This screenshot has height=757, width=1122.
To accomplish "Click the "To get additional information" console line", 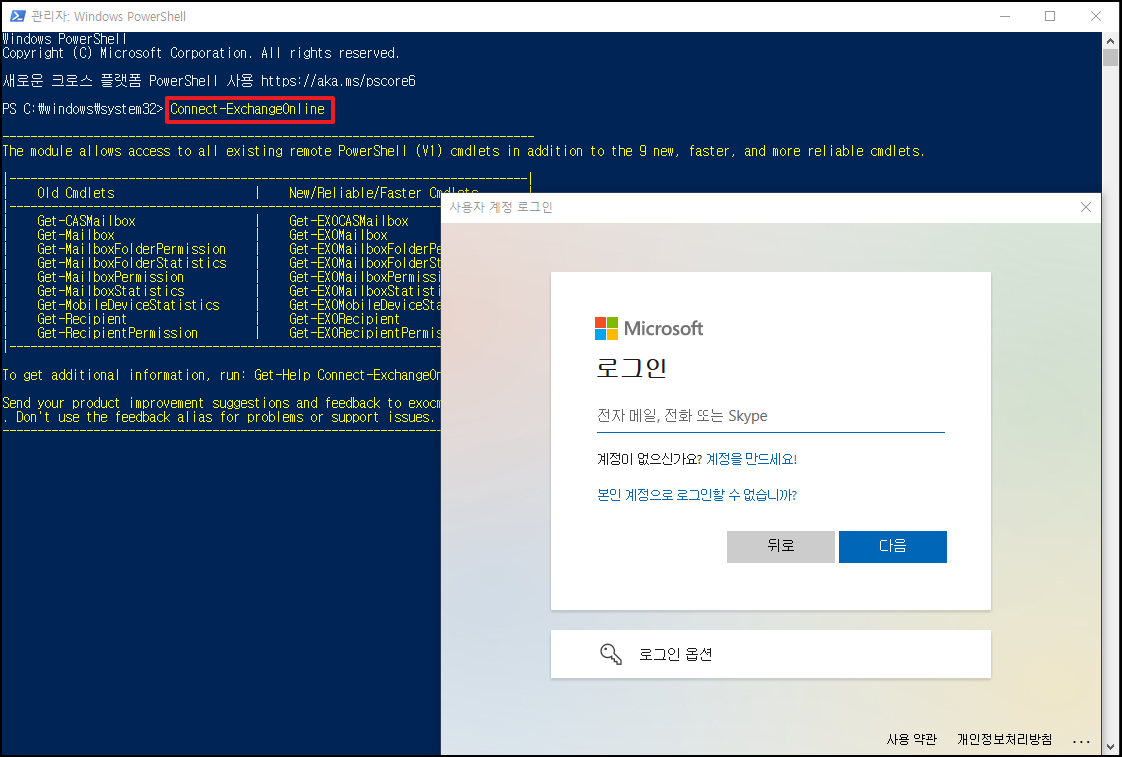I will click(x=221, y=375).
